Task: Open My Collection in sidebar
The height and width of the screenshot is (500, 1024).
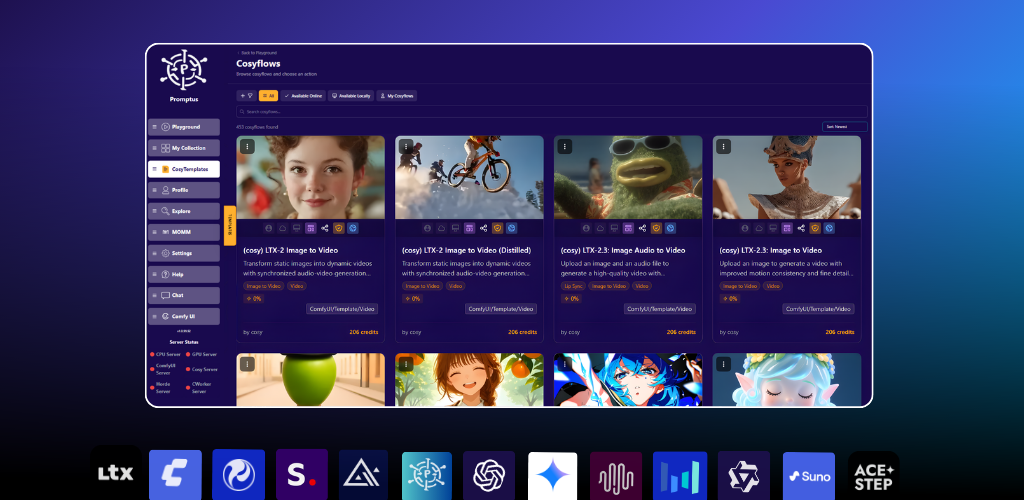Action: tap(184, 148)
